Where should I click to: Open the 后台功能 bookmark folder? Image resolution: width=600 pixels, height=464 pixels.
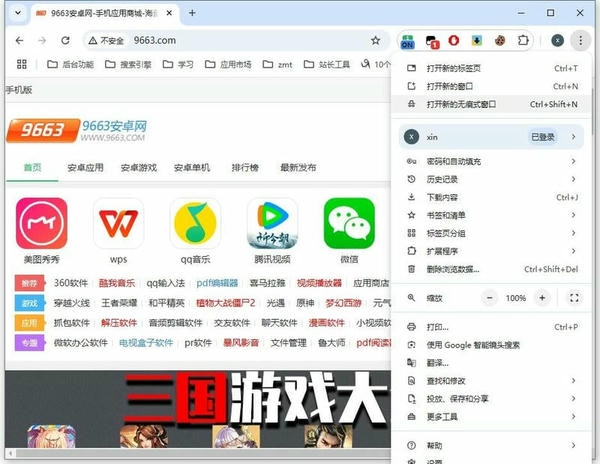(x=70, y=64)
